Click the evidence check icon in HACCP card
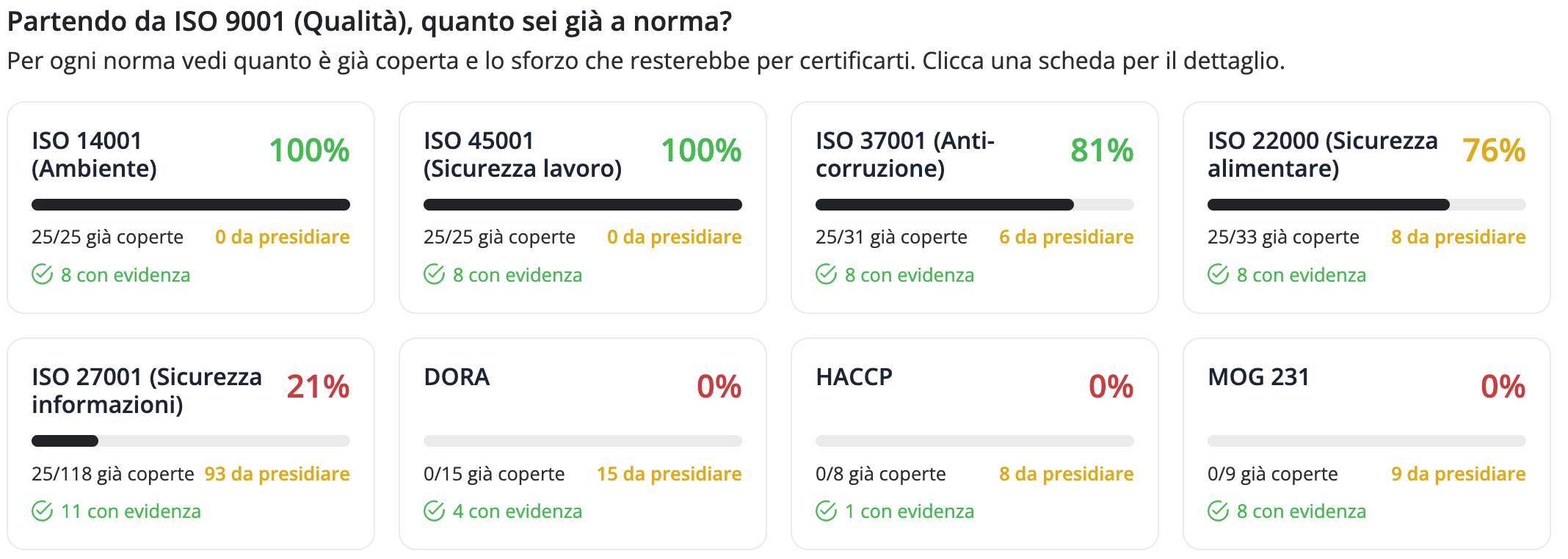 (x=827, y=511)
